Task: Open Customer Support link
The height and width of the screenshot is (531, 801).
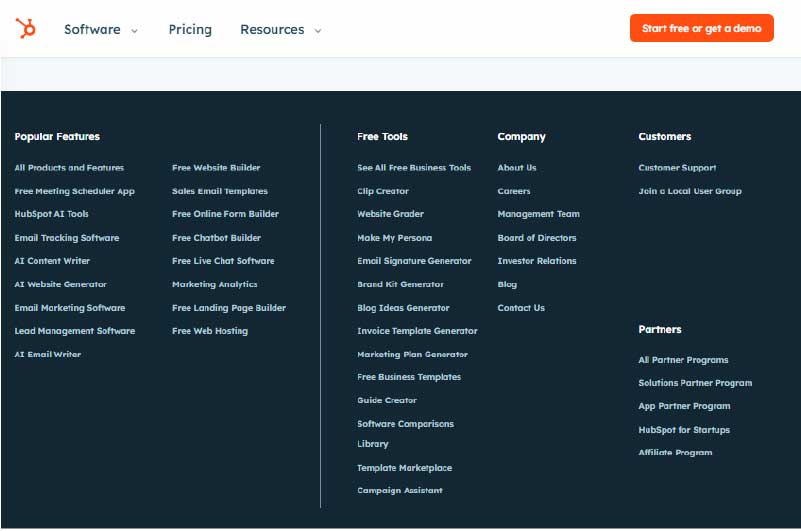Action: coord(677,168)
